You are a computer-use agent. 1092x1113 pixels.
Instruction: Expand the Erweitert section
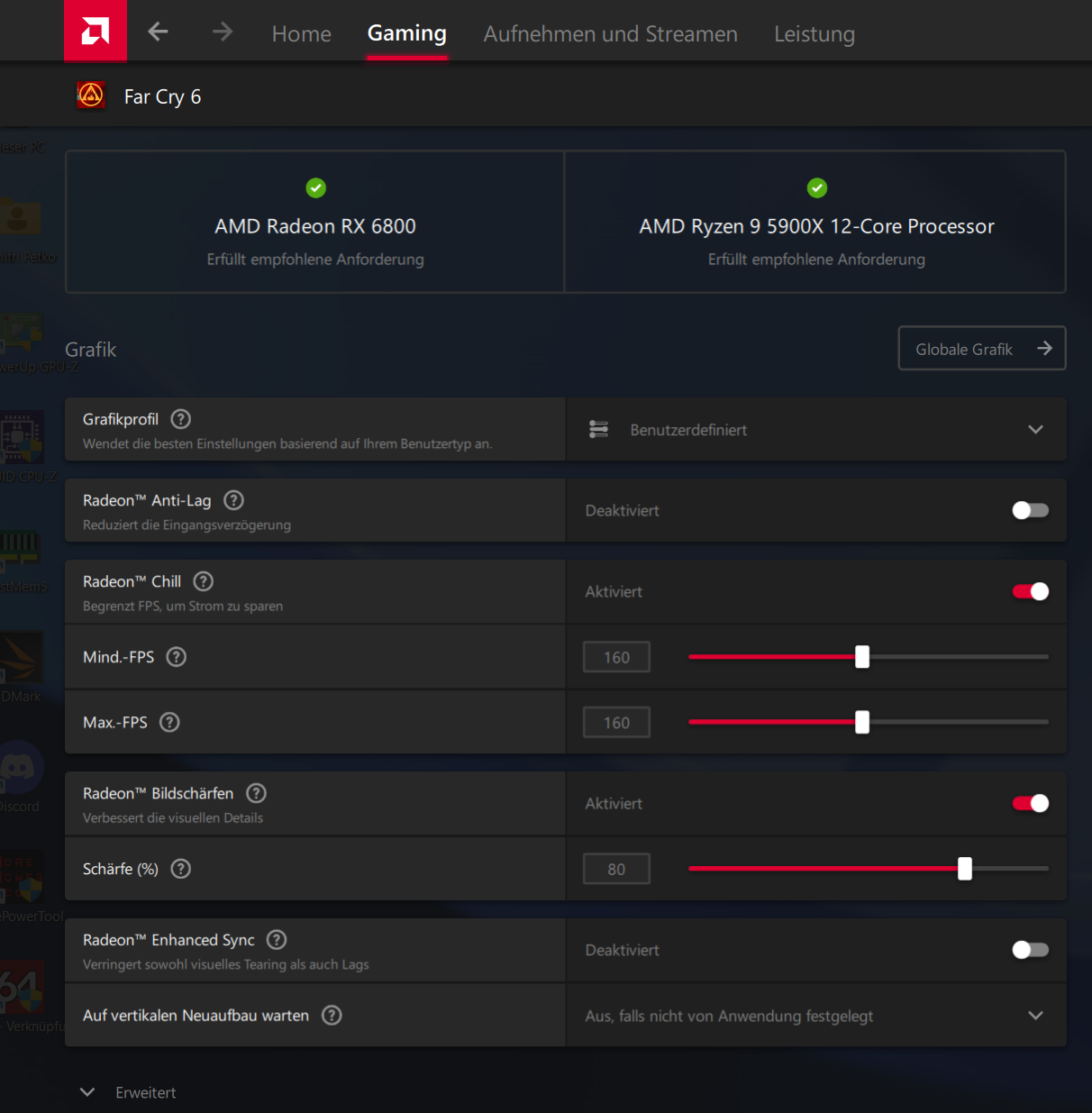click(x=128, y=1092)
